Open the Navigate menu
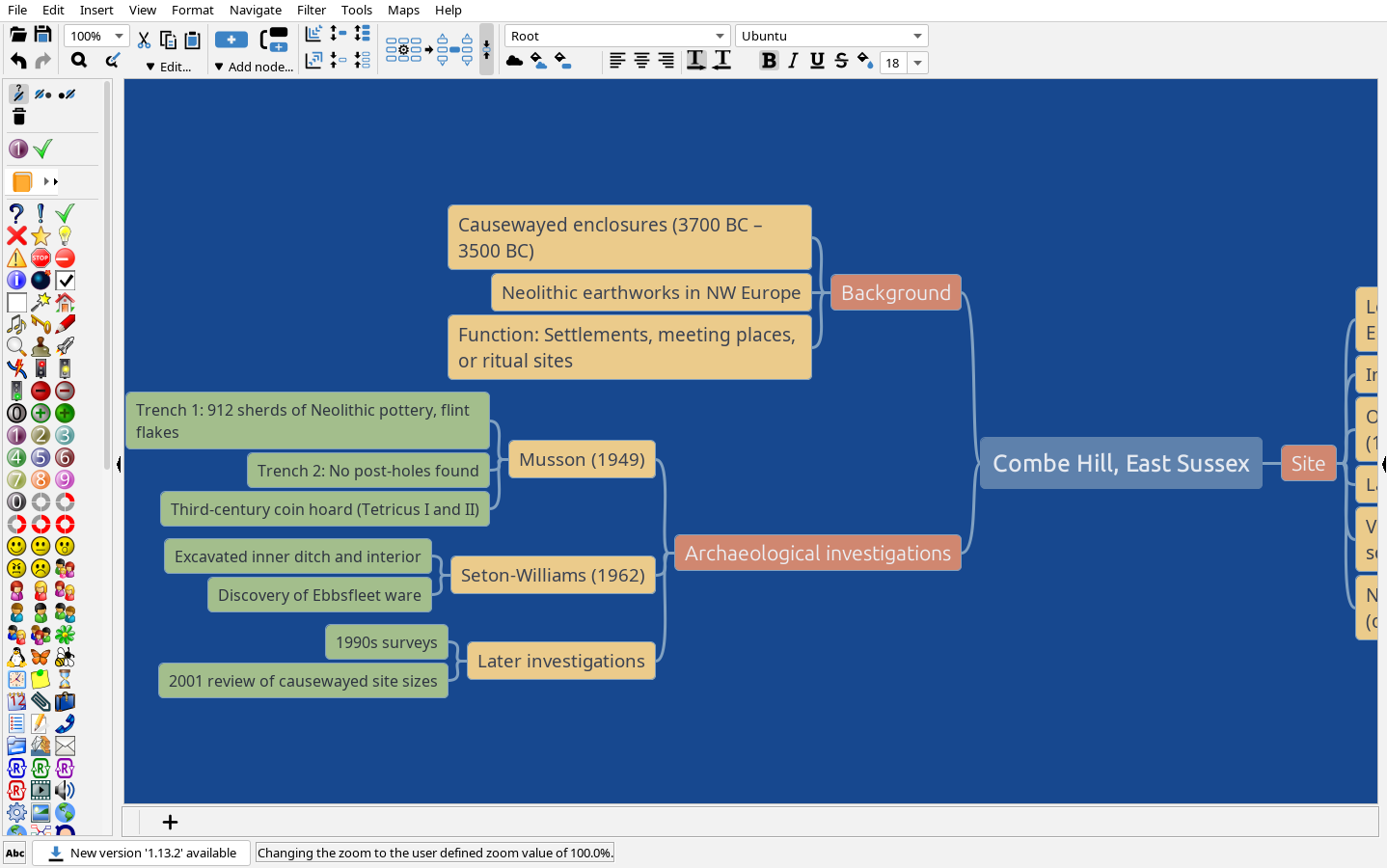The width and height of the screenshot is (1387, 868). tap(256, 10)
